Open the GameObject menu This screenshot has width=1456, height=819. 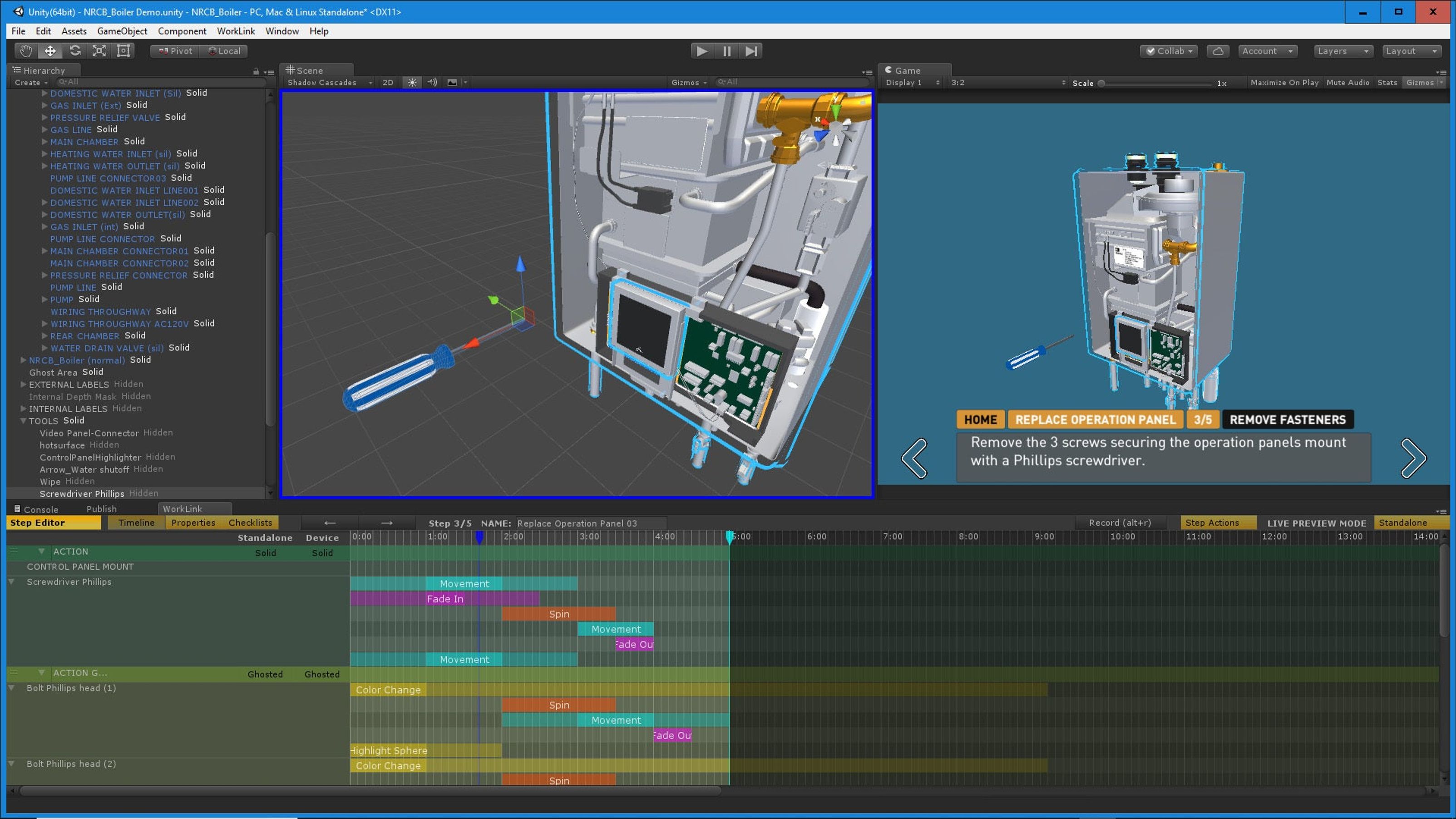(x=122, y=31)
